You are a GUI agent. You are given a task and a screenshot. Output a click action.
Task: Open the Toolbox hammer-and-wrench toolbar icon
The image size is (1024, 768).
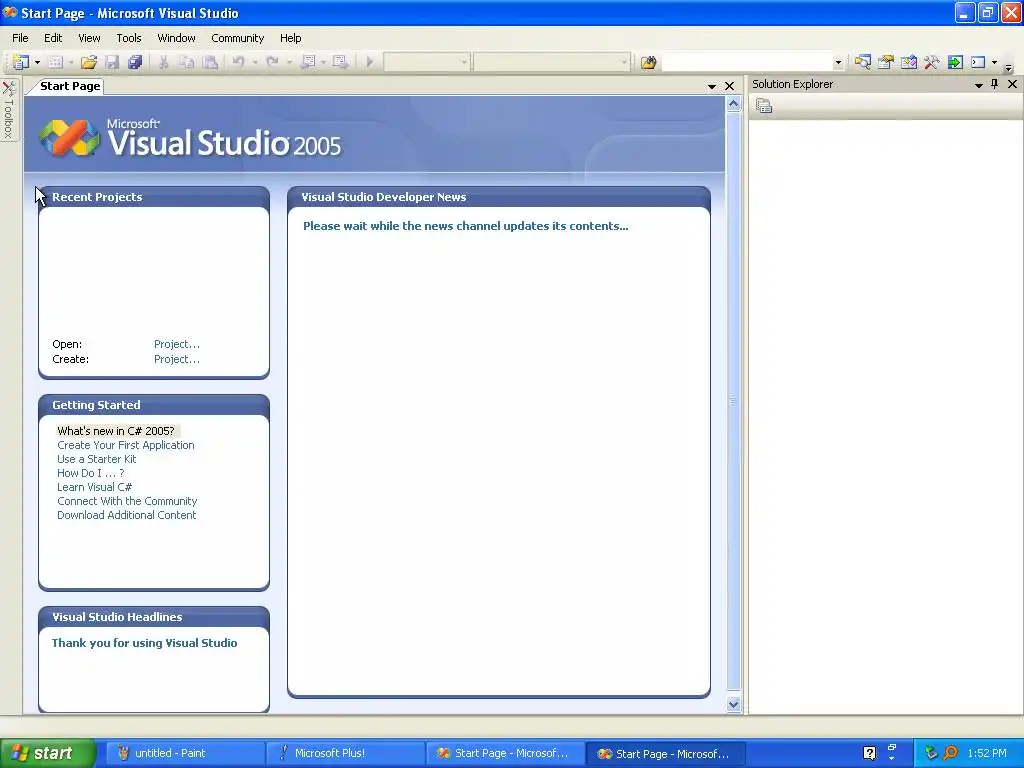[x=932, y=62]
